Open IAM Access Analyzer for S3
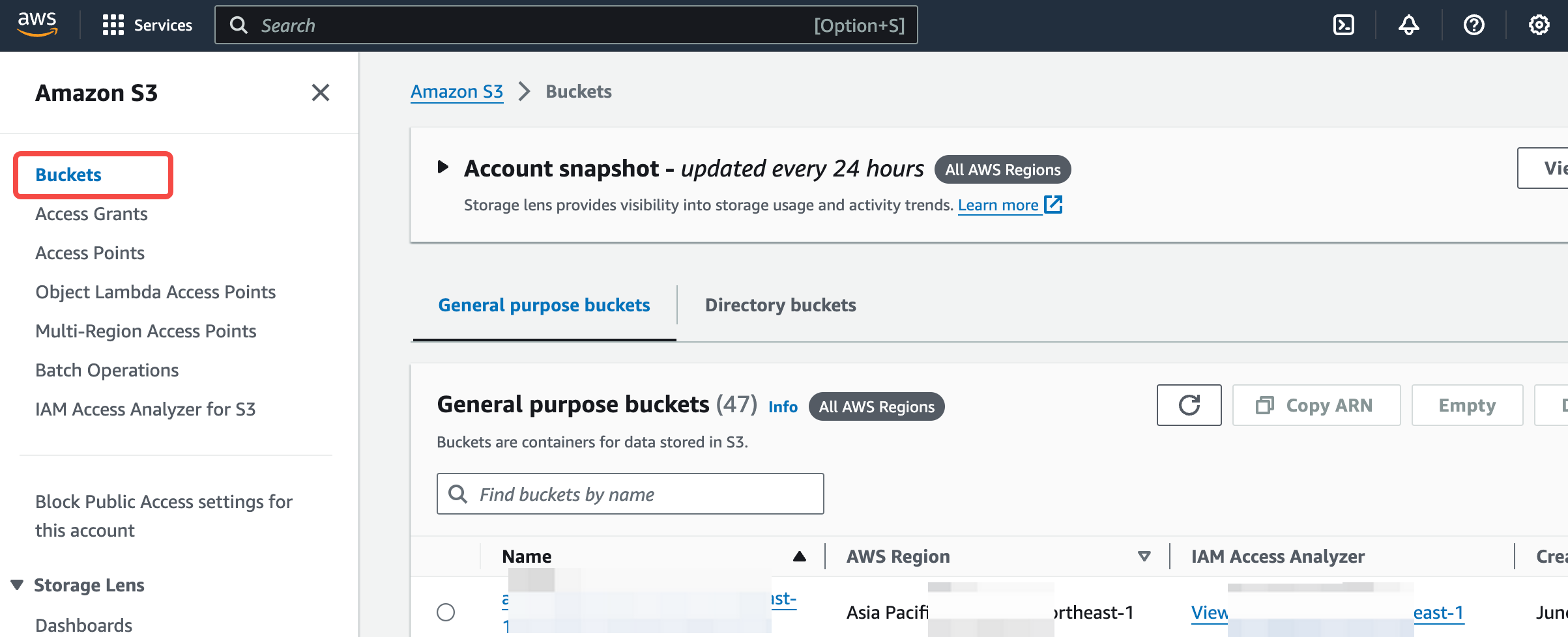This screenshot has height=637, width=1568. click(145, 409)
